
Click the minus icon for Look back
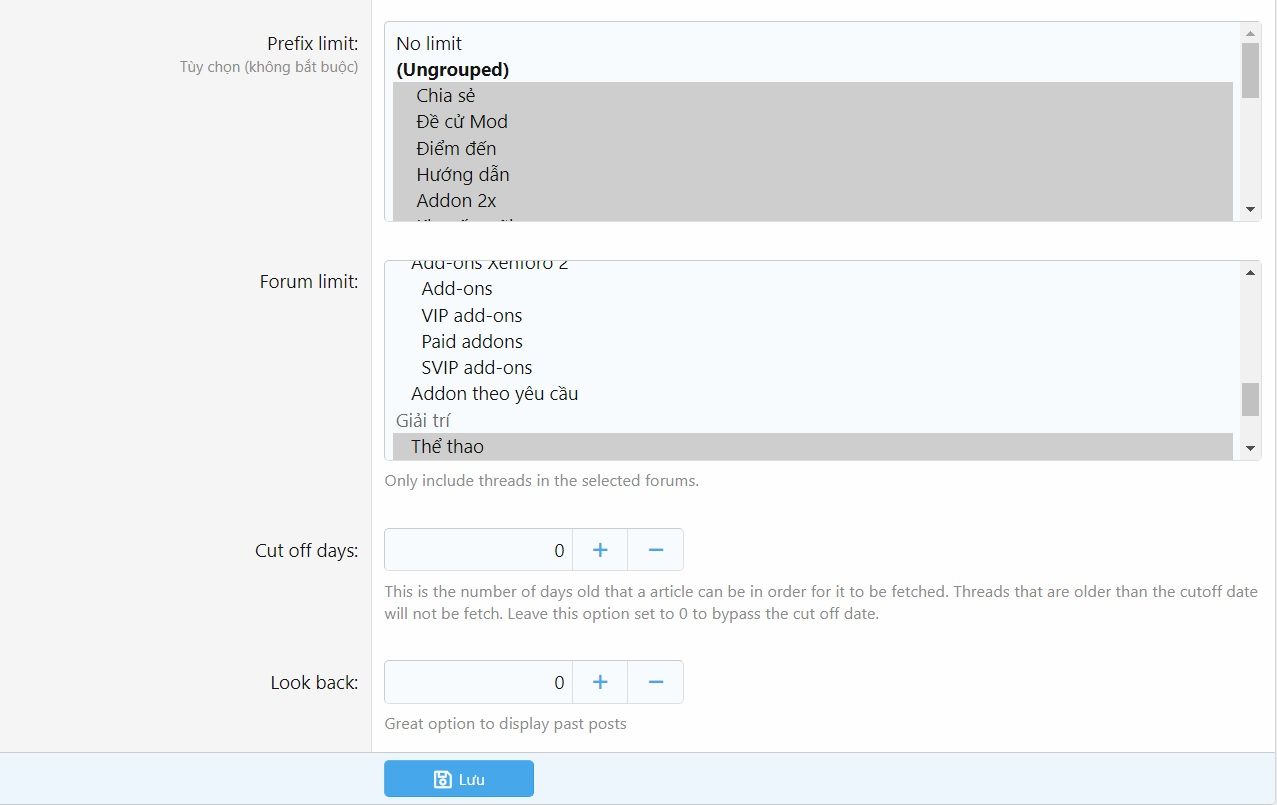click(x=656, y=682)
